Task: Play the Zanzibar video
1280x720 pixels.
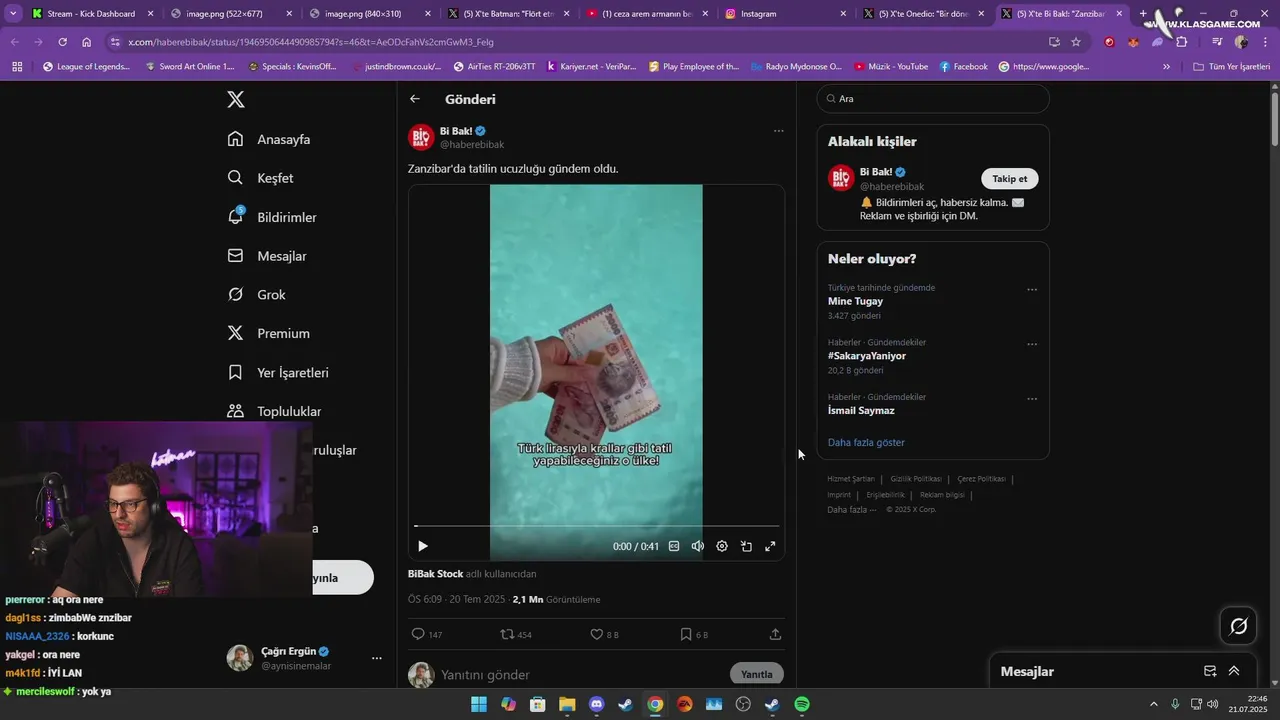Action: (x=423, y=546)
